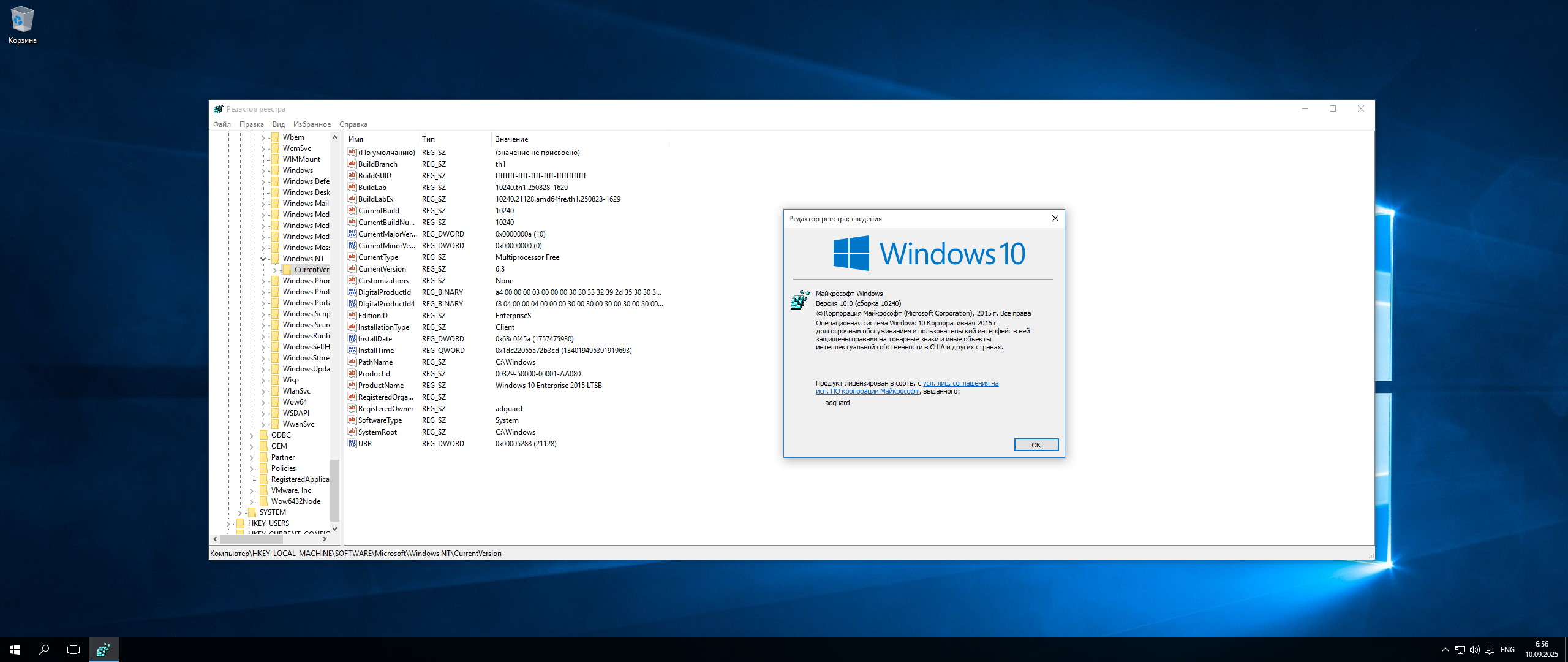Click the volume speaker tray icon
This screenshot has width=1568, height=662.
(1474, 650)
